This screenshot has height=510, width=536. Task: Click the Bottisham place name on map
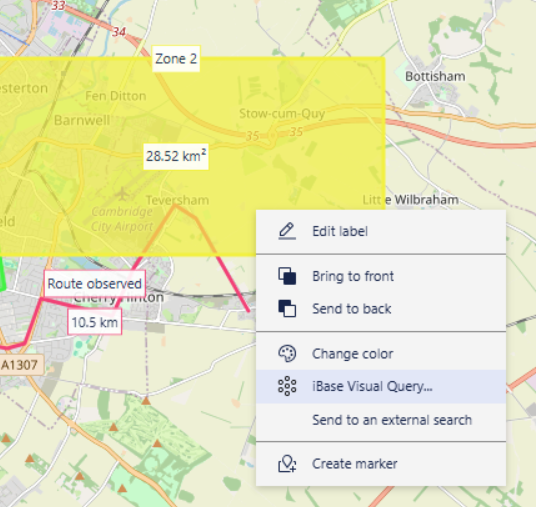tap(435, 76)
